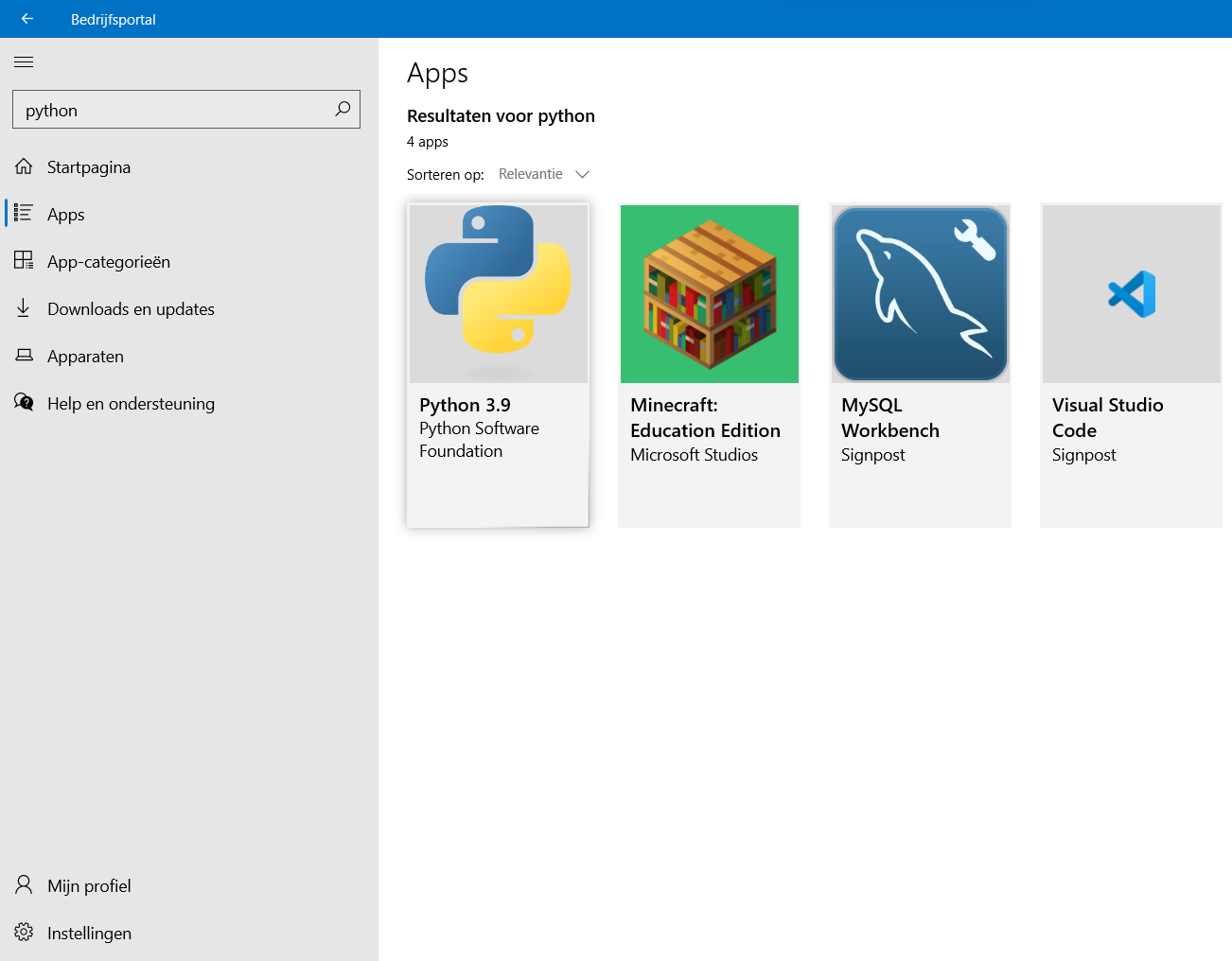Click Minecraft: Education Edition title
Screen dimensions: 1232x961
pyautogui.click(x=705, y=417)
